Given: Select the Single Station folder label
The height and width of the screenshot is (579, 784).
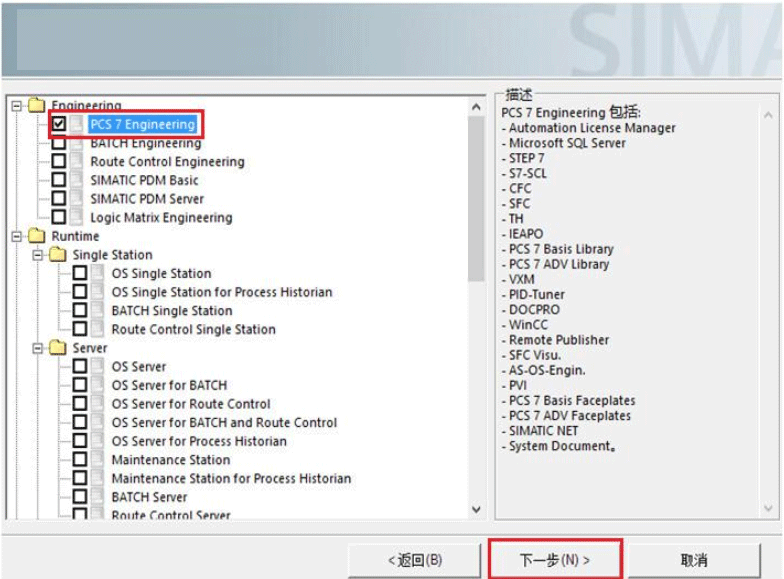Looking at the screenshot, I should (x=112, y=254).
